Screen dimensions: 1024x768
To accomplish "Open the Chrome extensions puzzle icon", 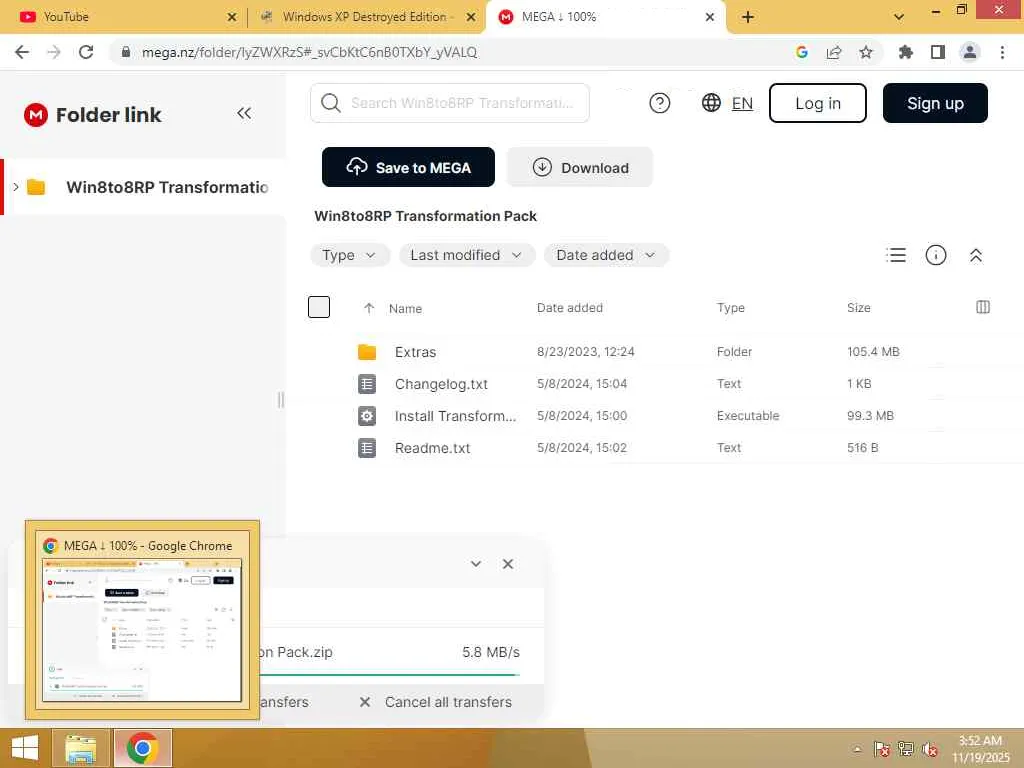I will 906,52.
